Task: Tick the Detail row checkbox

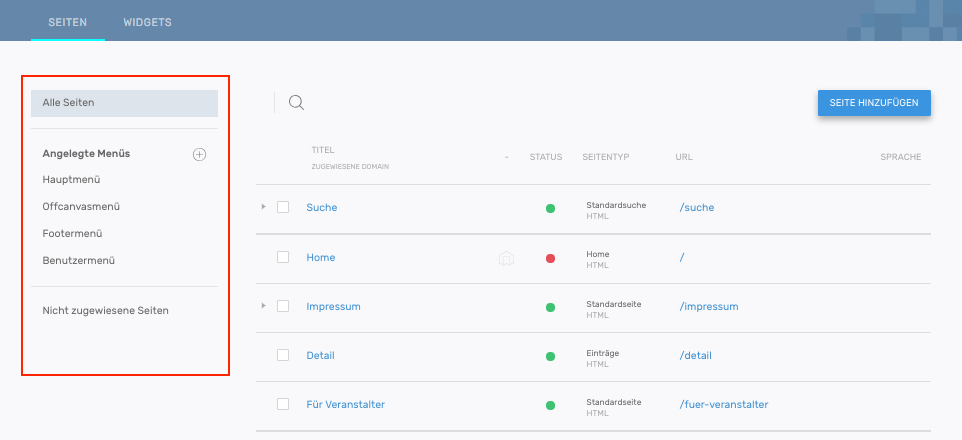Action: point(283,355)
